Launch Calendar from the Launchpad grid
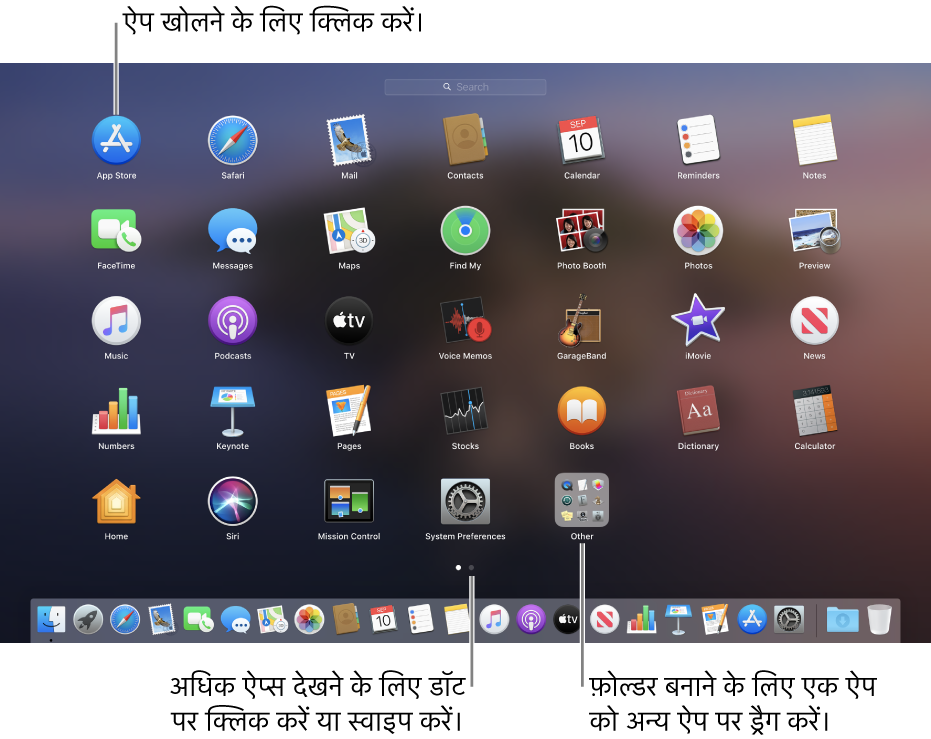Image resolution: width=931 pixels, height=739 pixels. [x=582, y=140]
